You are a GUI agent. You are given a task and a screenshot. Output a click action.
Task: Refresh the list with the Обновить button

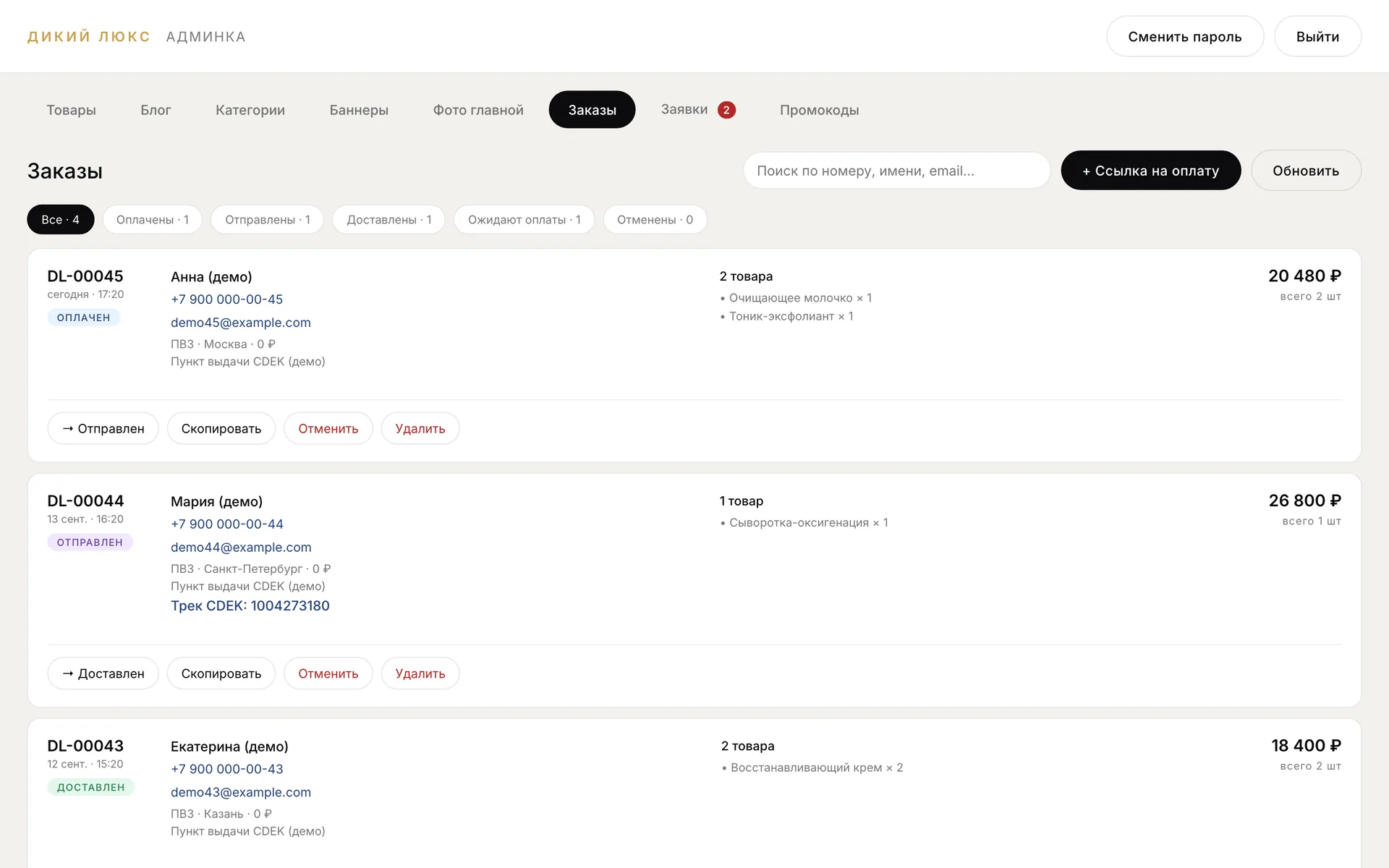[1306, 171]
